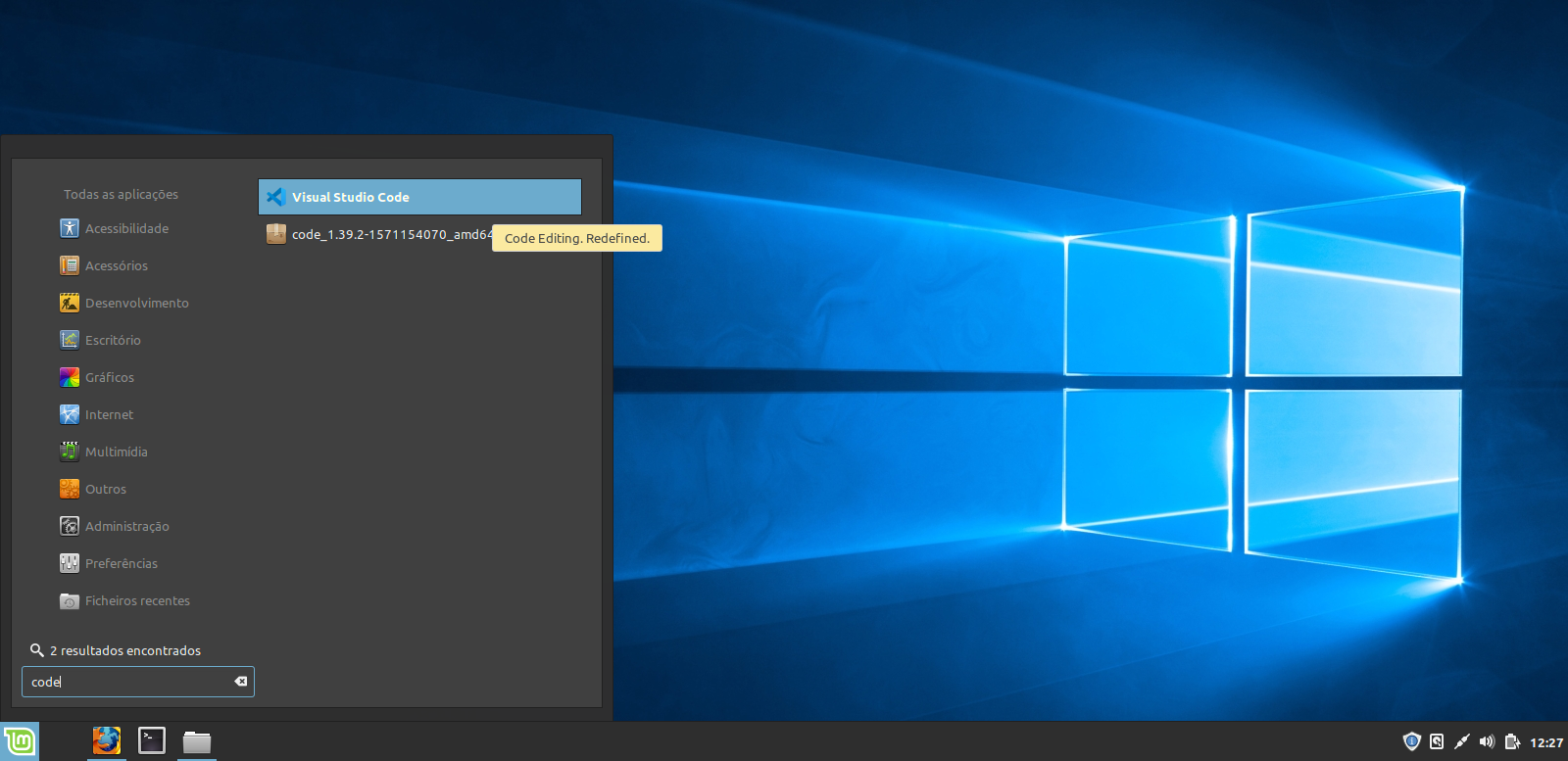The height and width of the screenshot is (761, 1568).
Task: Focus the menu search field containing 'code'
Action: click(138, 682)
